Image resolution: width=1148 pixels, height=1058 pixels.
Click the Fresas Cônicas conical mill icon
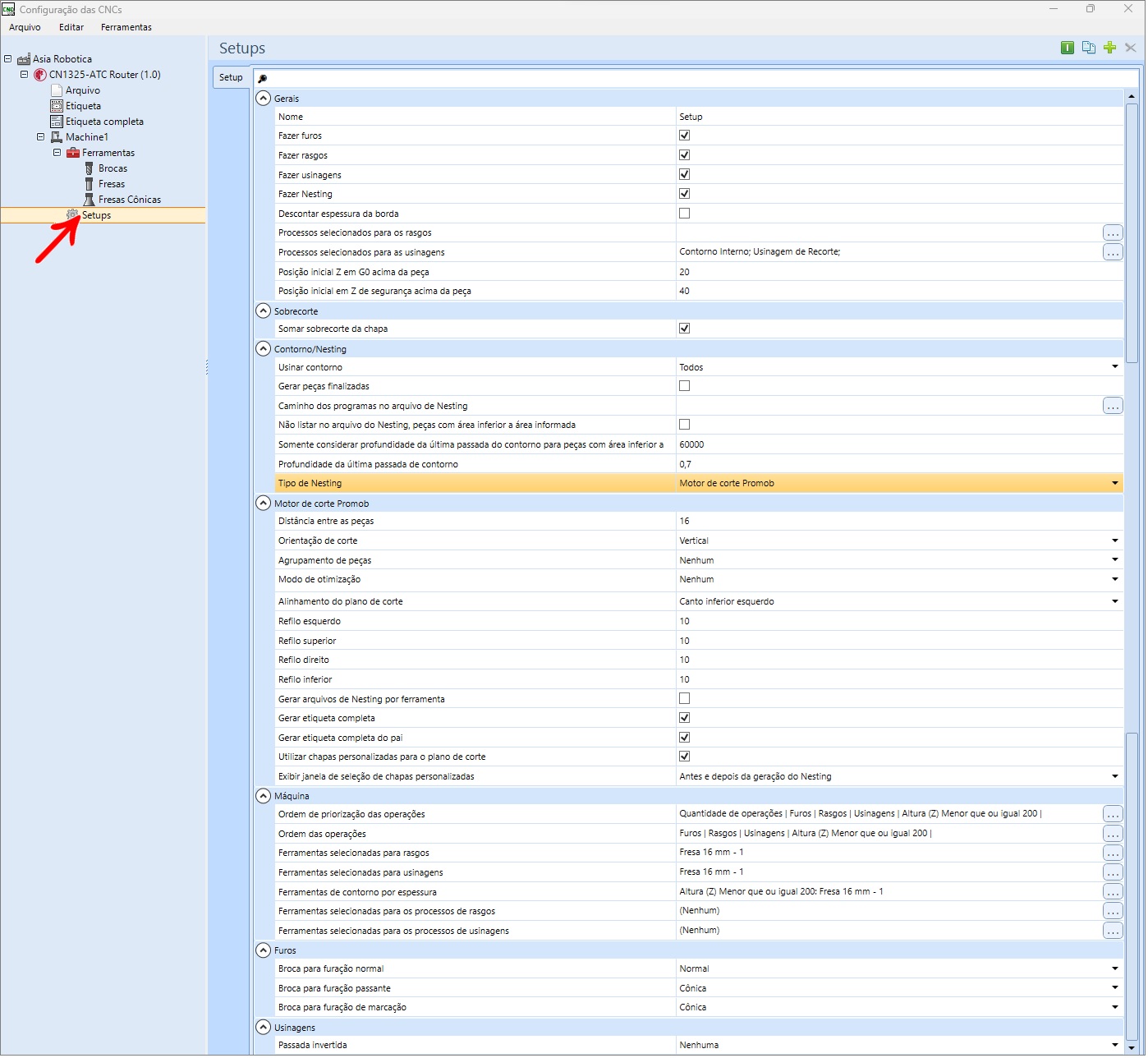[89, 200]
